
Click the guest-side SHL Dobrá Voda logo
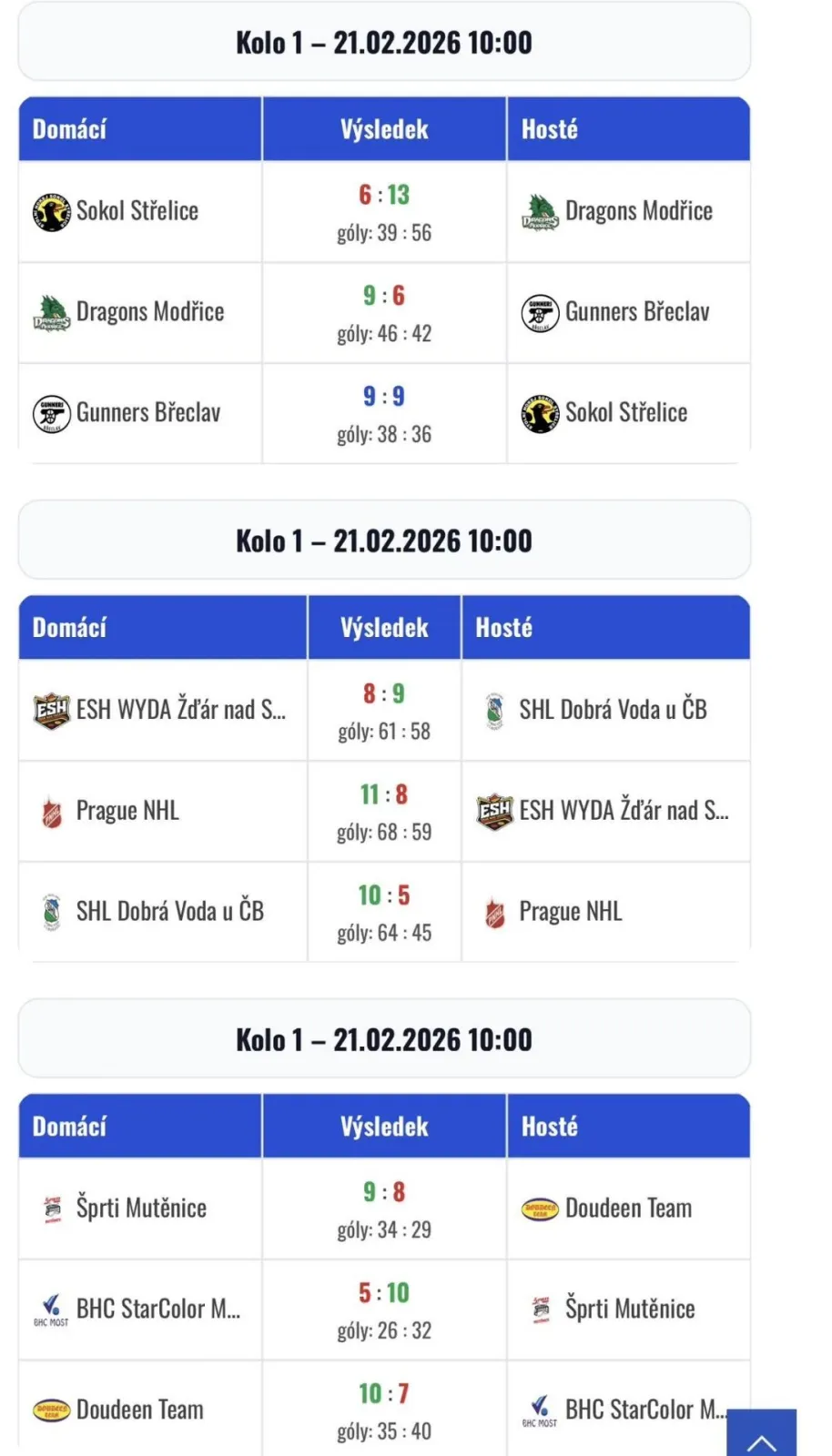click(494, 711)
